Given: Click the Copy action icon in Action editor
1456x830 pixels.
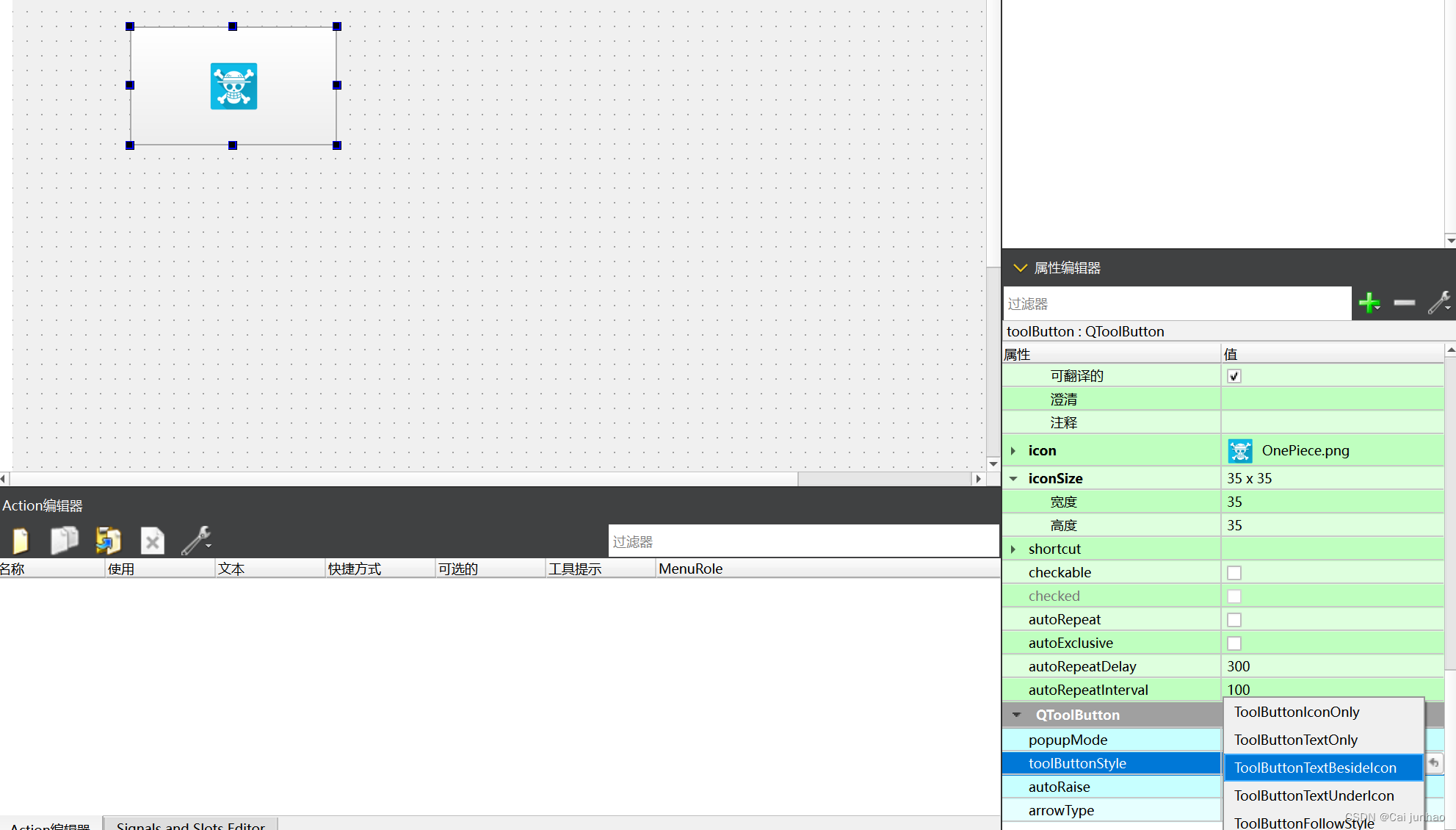Looking at the screenshot, I should [65, 541].
